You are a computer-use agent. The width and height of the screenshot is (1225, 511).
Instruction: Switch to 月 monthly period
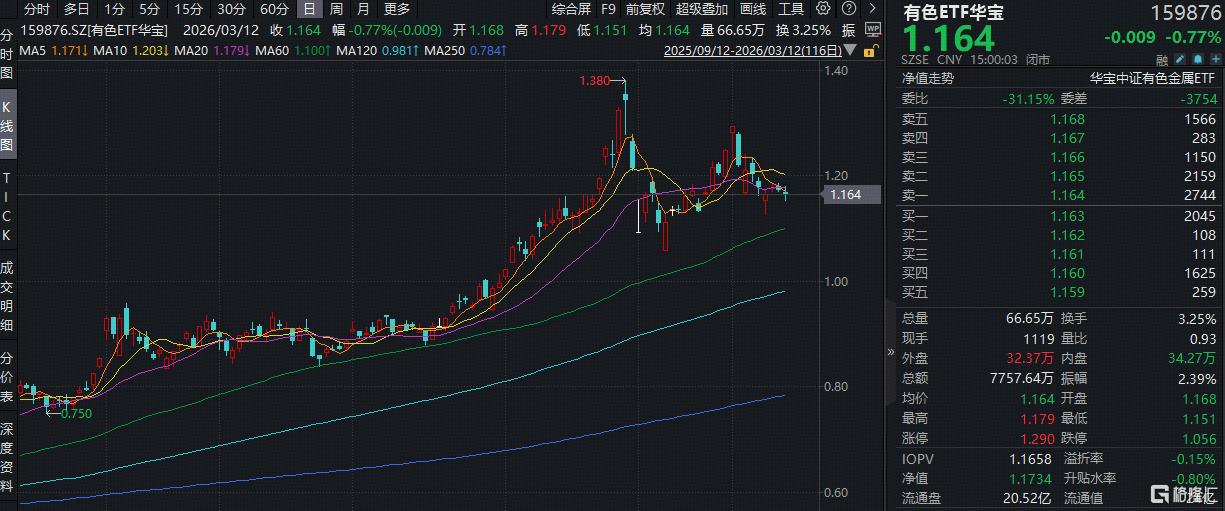click(362, 9)
